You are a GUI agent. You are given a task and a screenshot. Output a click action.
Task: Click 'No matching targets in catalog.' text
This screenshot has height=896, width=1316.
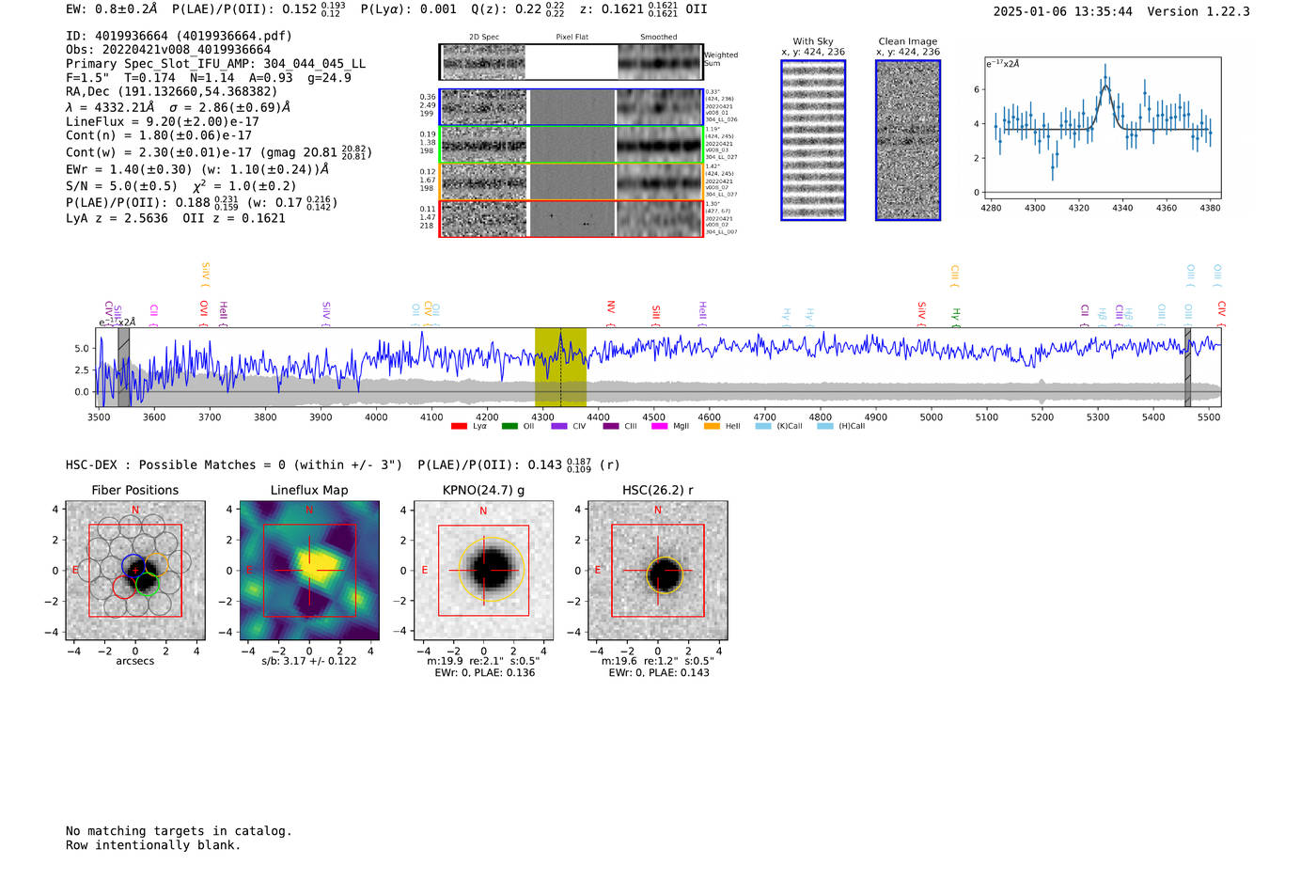click(x=179, y=831)
